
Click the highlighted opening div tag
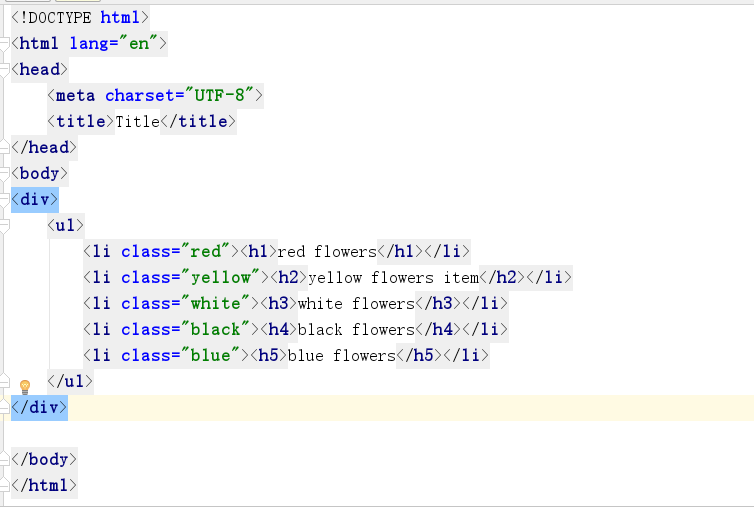(x=35, y=200)
